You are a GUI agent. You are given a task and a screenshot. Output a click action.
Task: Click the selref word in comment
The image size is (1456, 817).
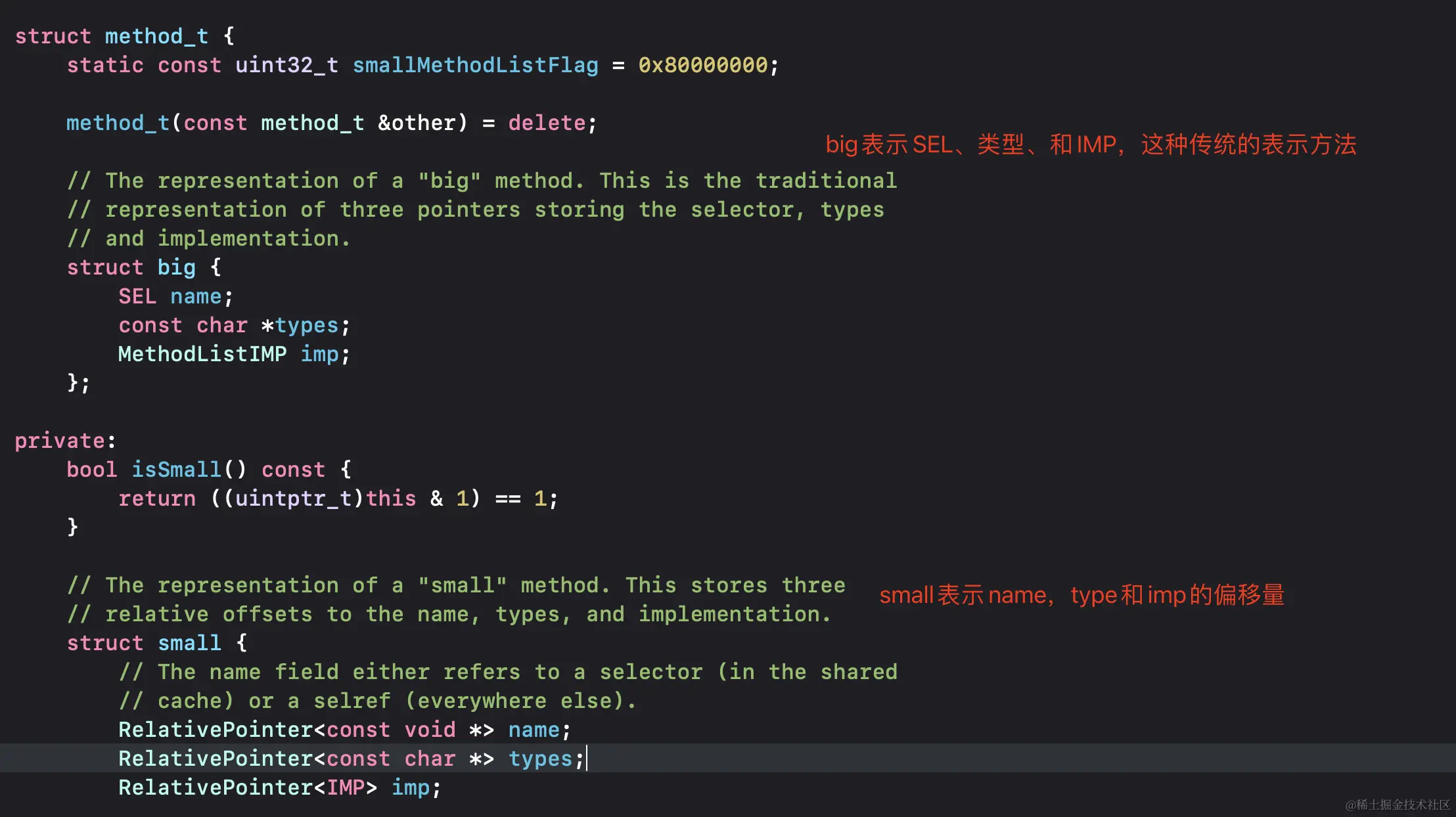352,701
